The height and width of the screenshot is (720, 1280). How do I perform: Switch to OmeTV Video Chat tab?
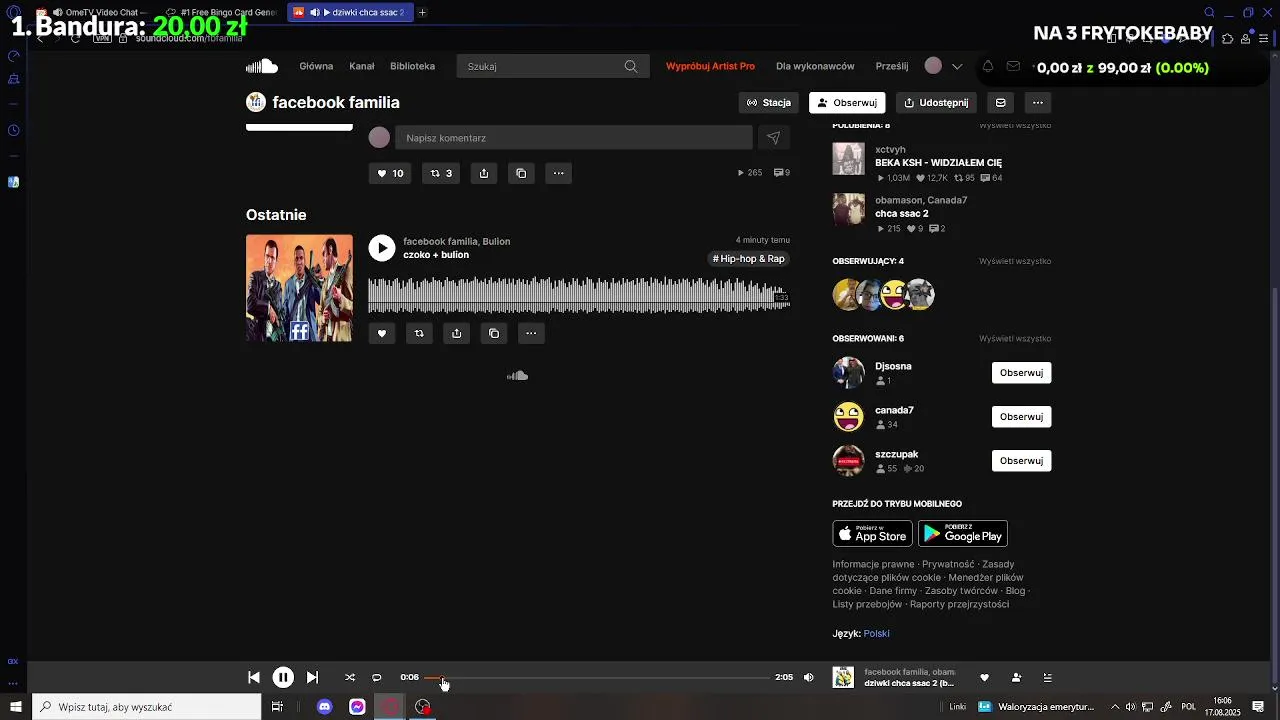pyautogui.click(x=93, y=12)
